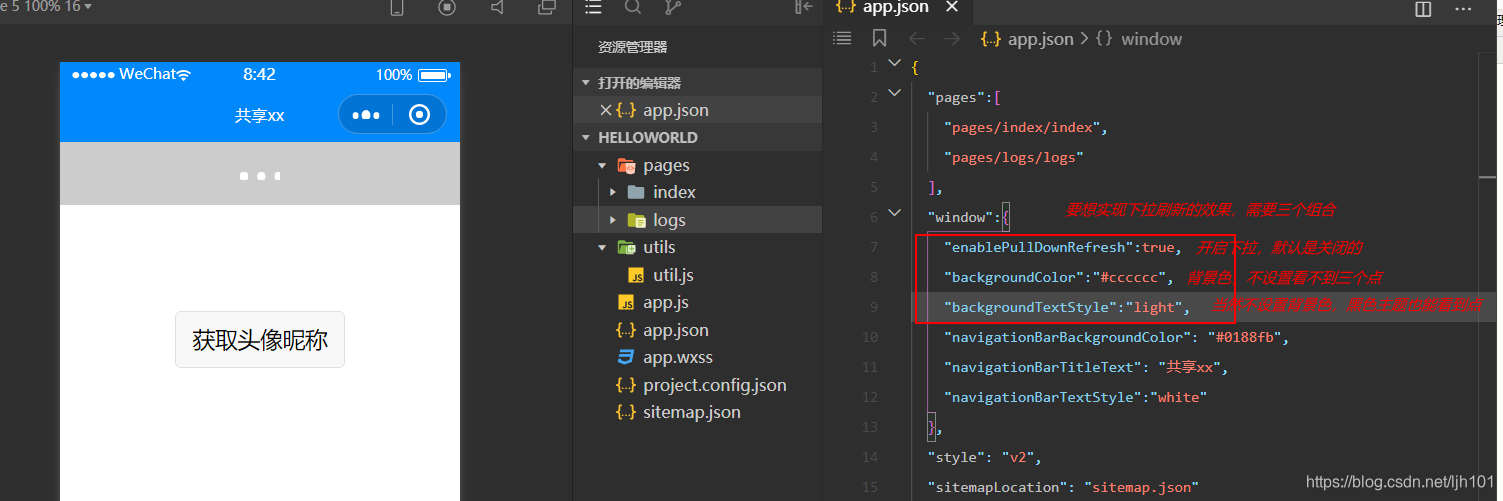The image size is (1503, 501).
Task: Tap the mini program capsule more-dots button
Action: (x=366, y=115)
